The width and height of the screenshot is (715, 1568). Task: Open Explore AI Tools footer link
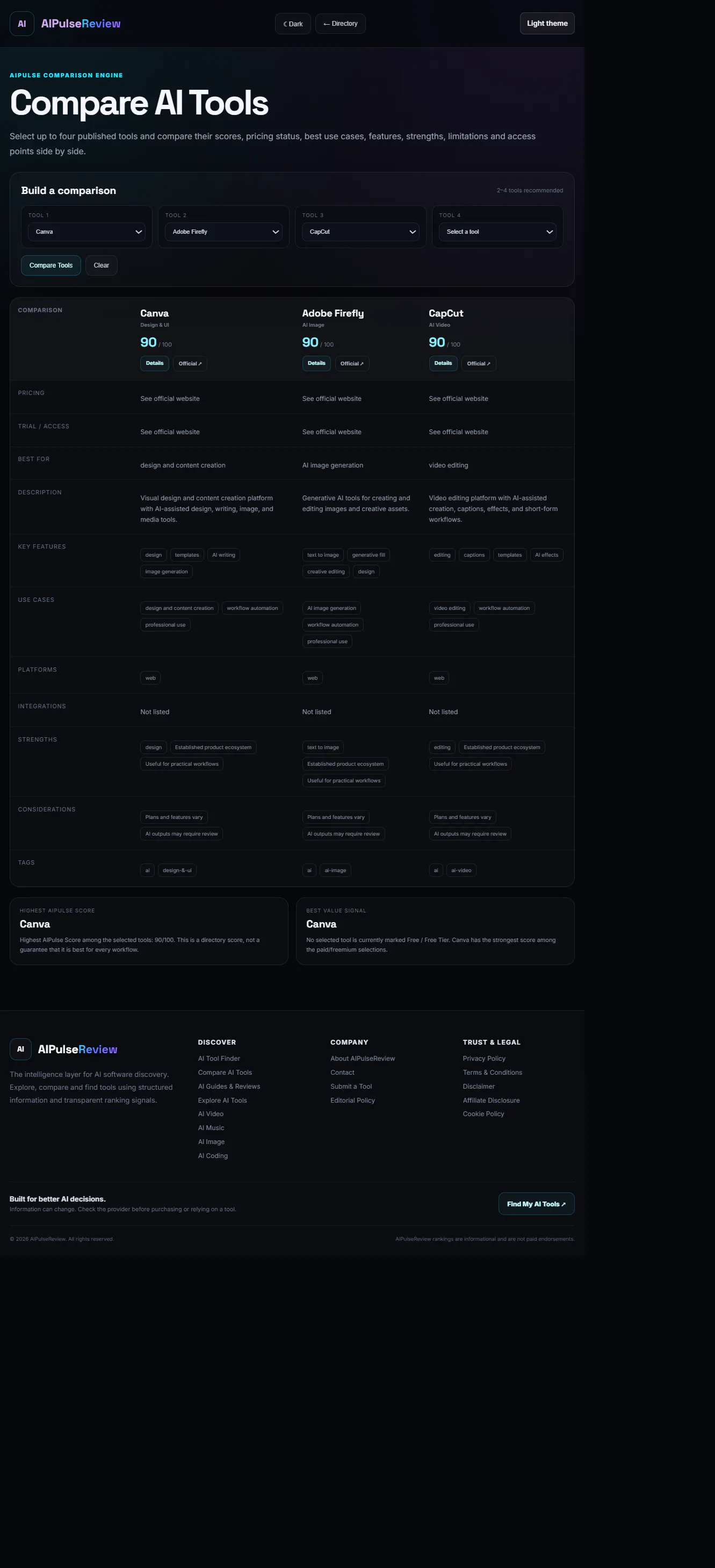coord(222,1101)
